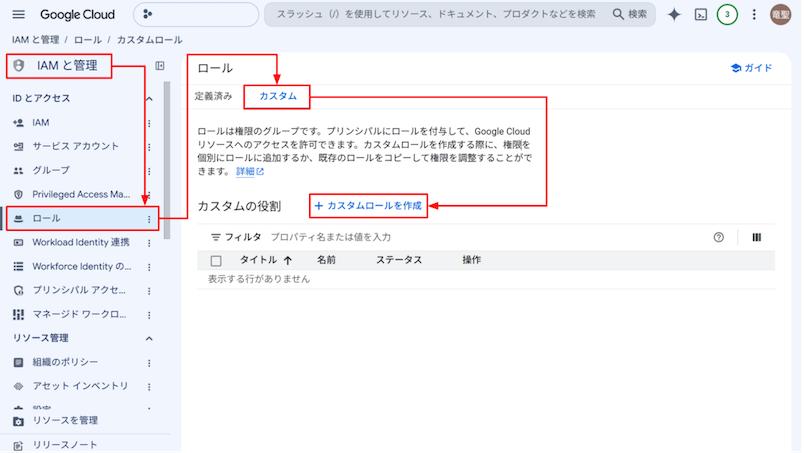Collapse the 'リソース管理' section
Viewport: 804px width, 453px height.
(149, 338)
